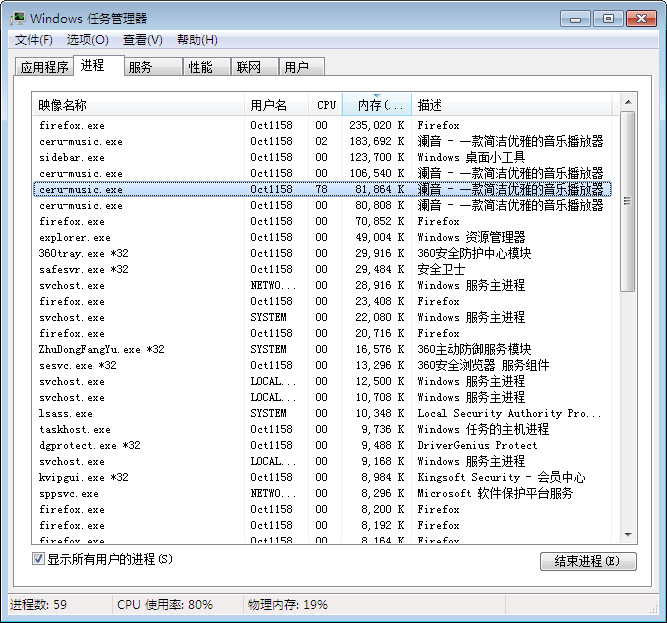The width and height of the screenshot is (667, 623).
Task: Open the 选项(O) menu
Action: (x=87, y=40)
